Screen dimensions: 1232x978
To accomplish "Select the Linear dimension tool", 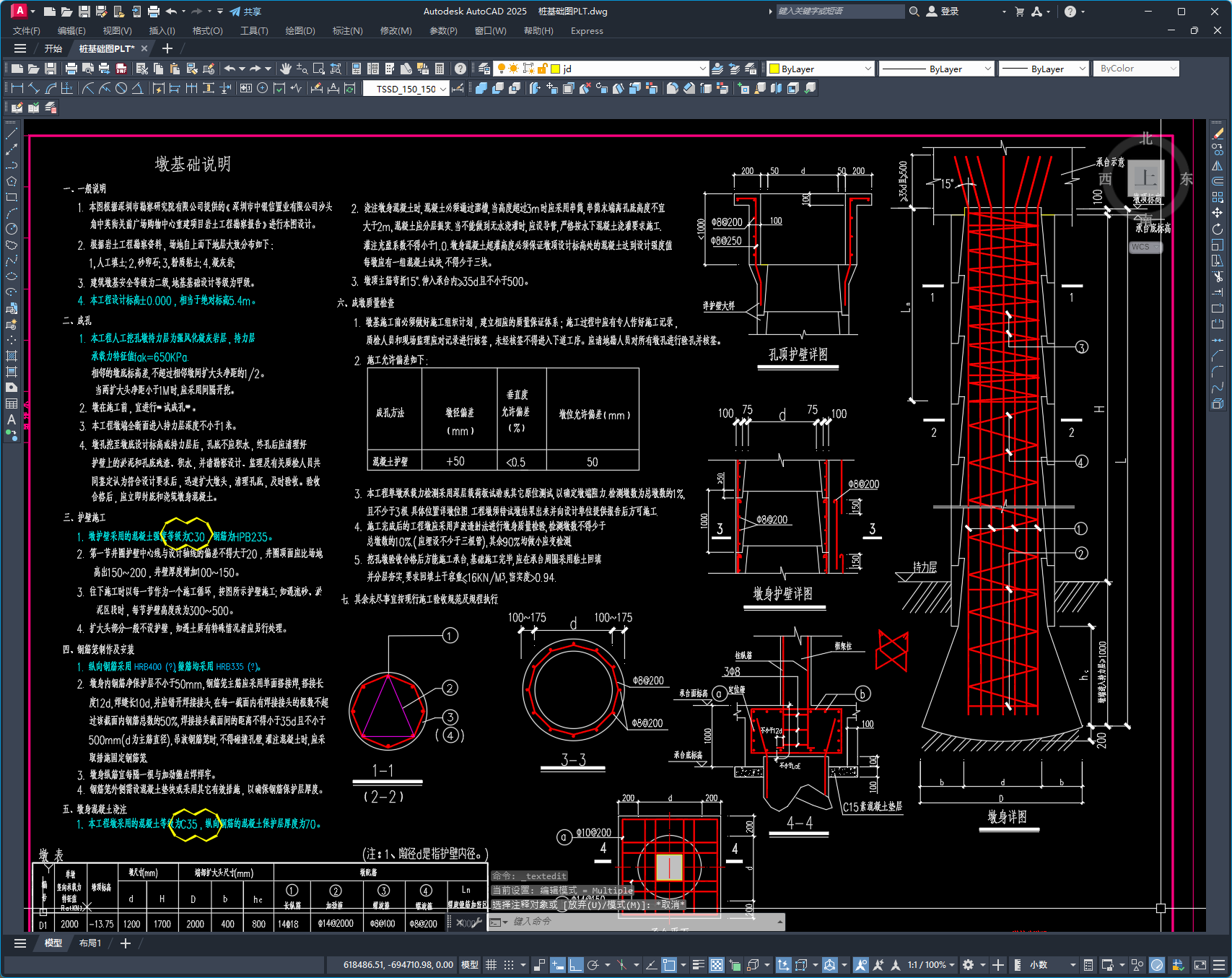I will 17,88.
